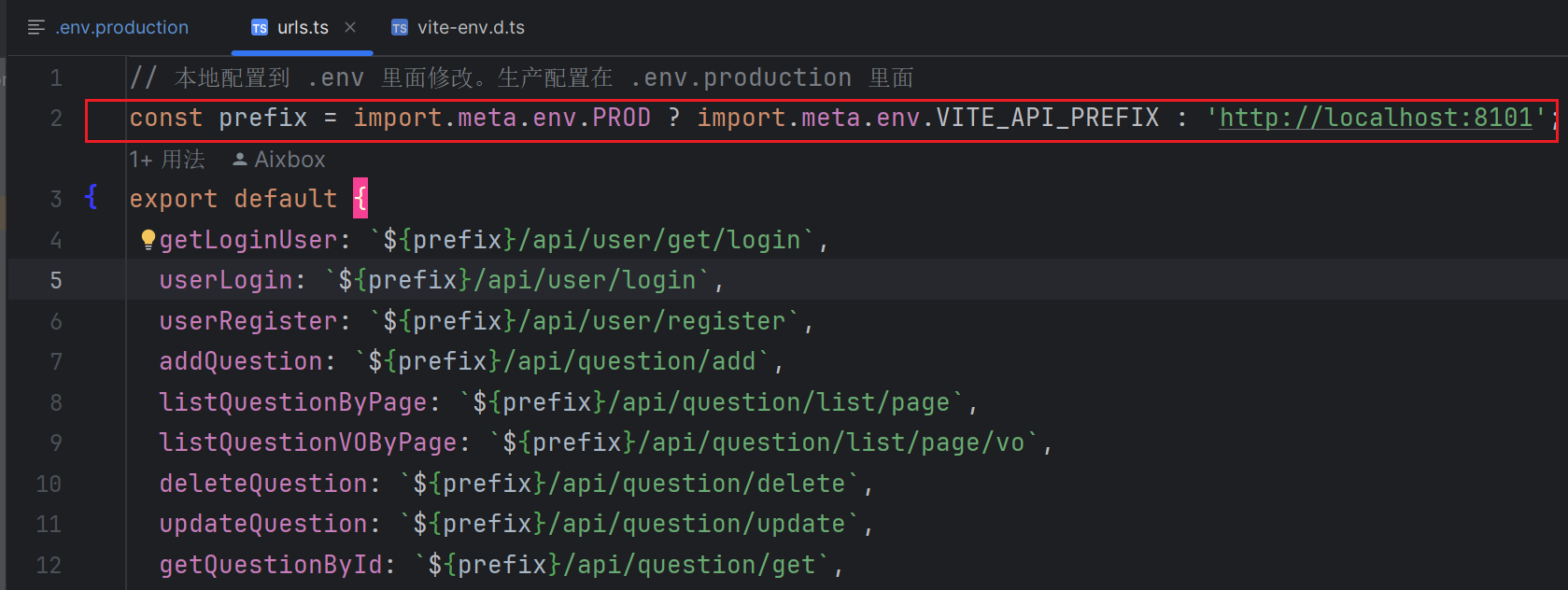Open the http://localhost:8101 link

(x=1376, y=118)
